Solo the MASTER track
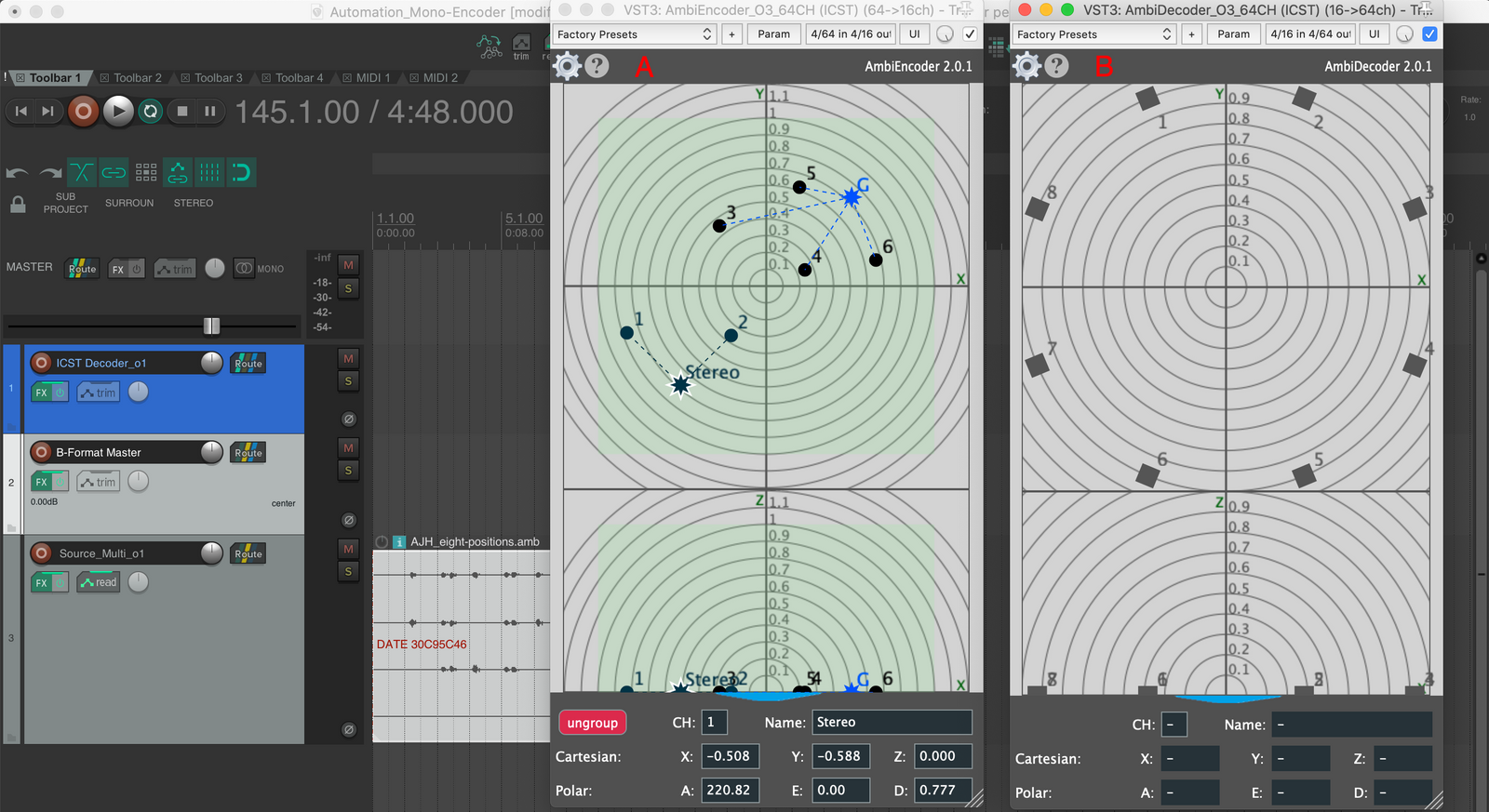Viewport: 1489px width, 812px height. (348, 288)
